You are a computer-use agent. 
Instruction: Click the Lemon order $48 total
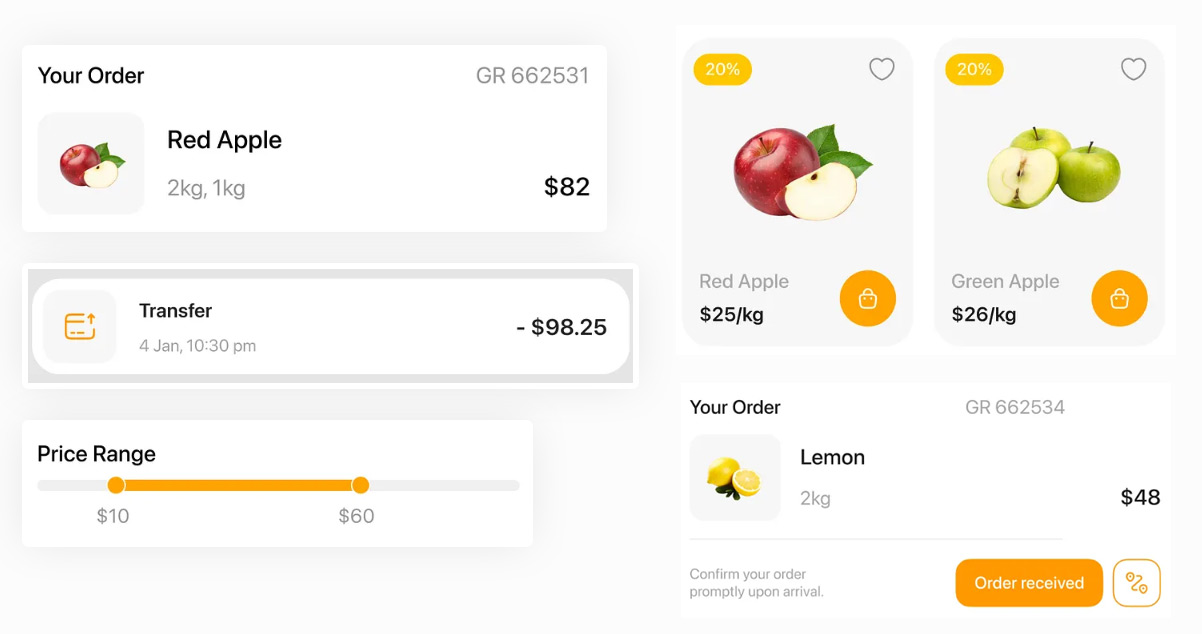(1140, 498)
